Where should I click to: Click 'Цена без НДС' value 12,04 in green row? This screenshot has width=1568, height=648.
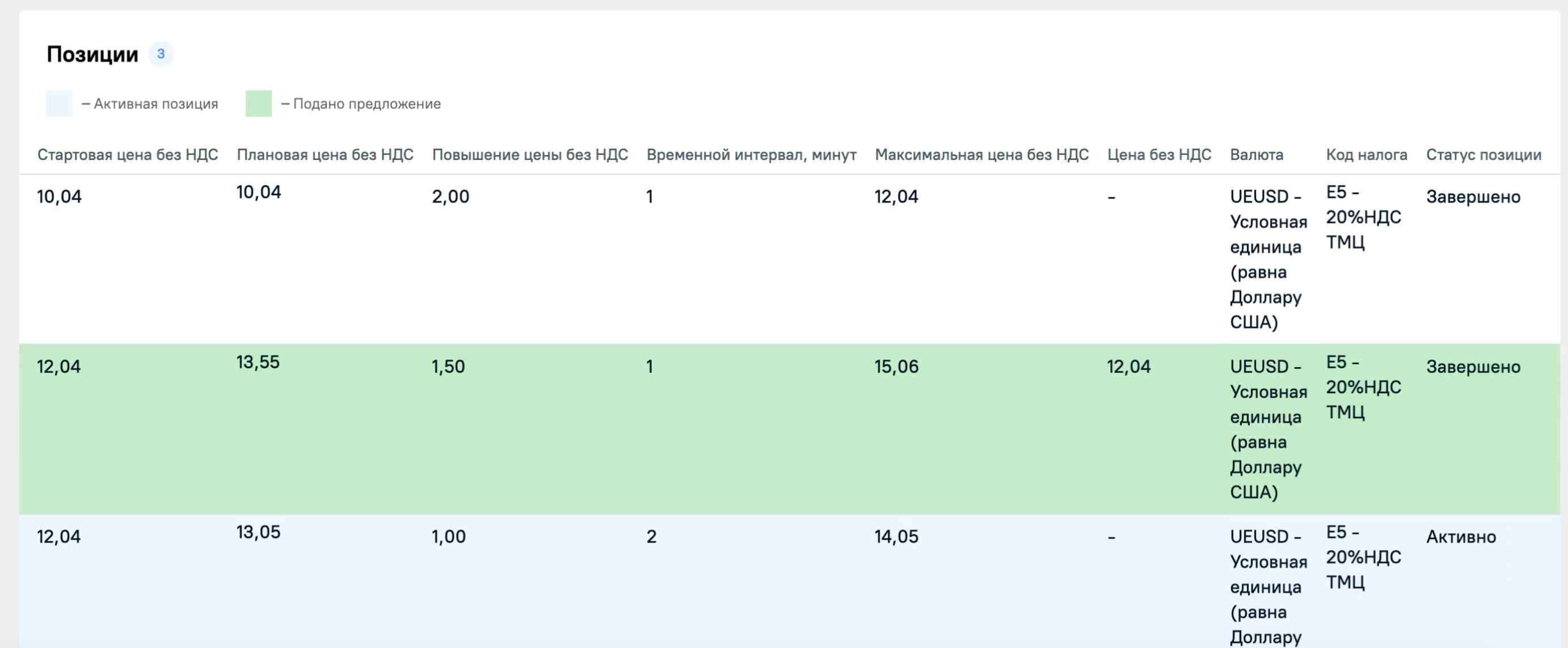click(x=1129, y=367)
